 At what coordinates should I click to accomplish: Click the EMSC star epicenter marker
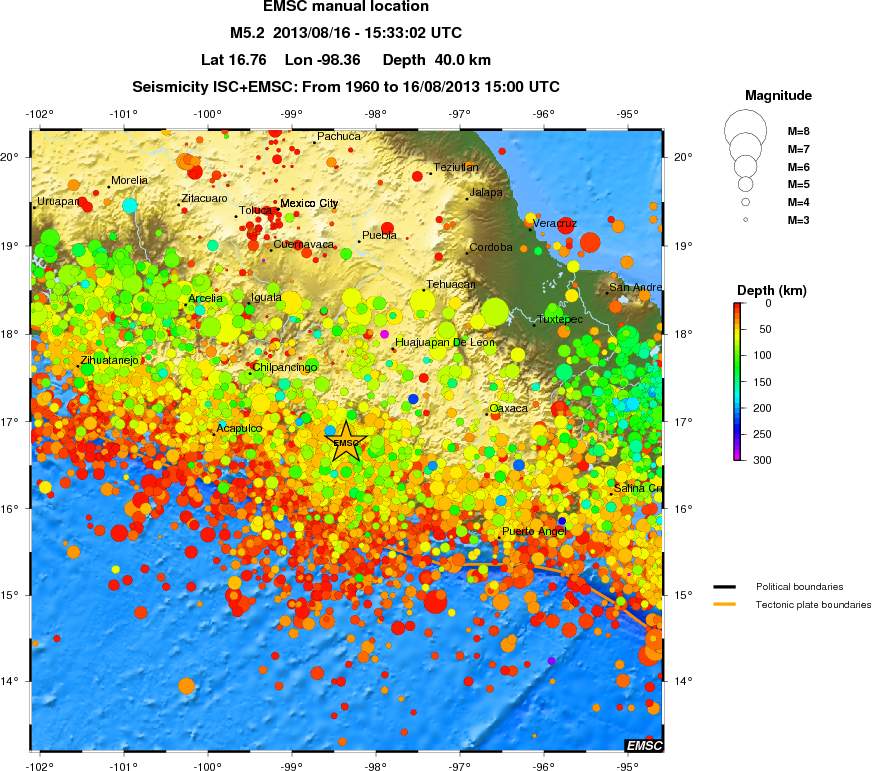tap(345, 442)
